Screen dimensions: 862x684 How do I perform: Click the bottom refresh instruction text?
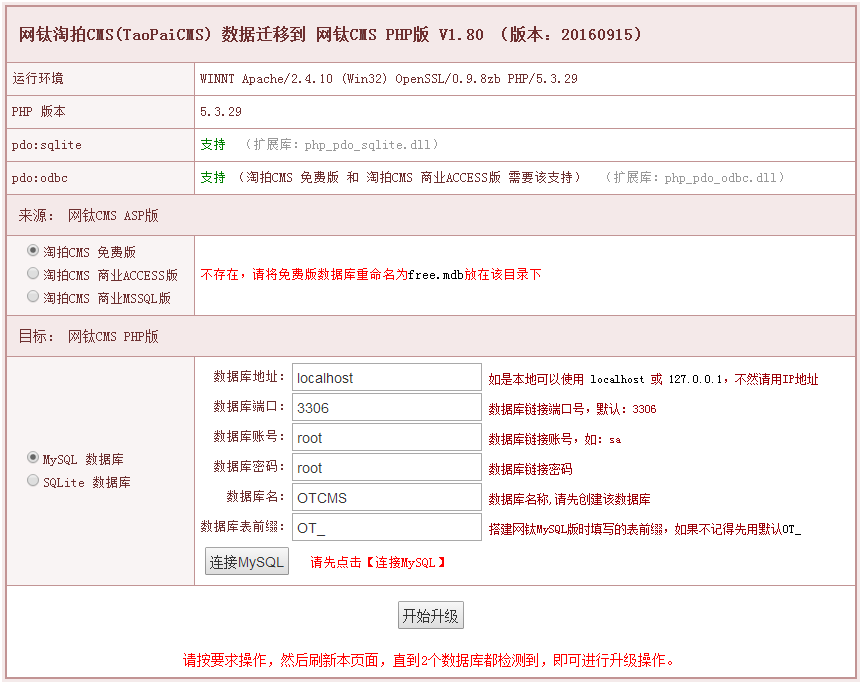(x=431, y=660)
